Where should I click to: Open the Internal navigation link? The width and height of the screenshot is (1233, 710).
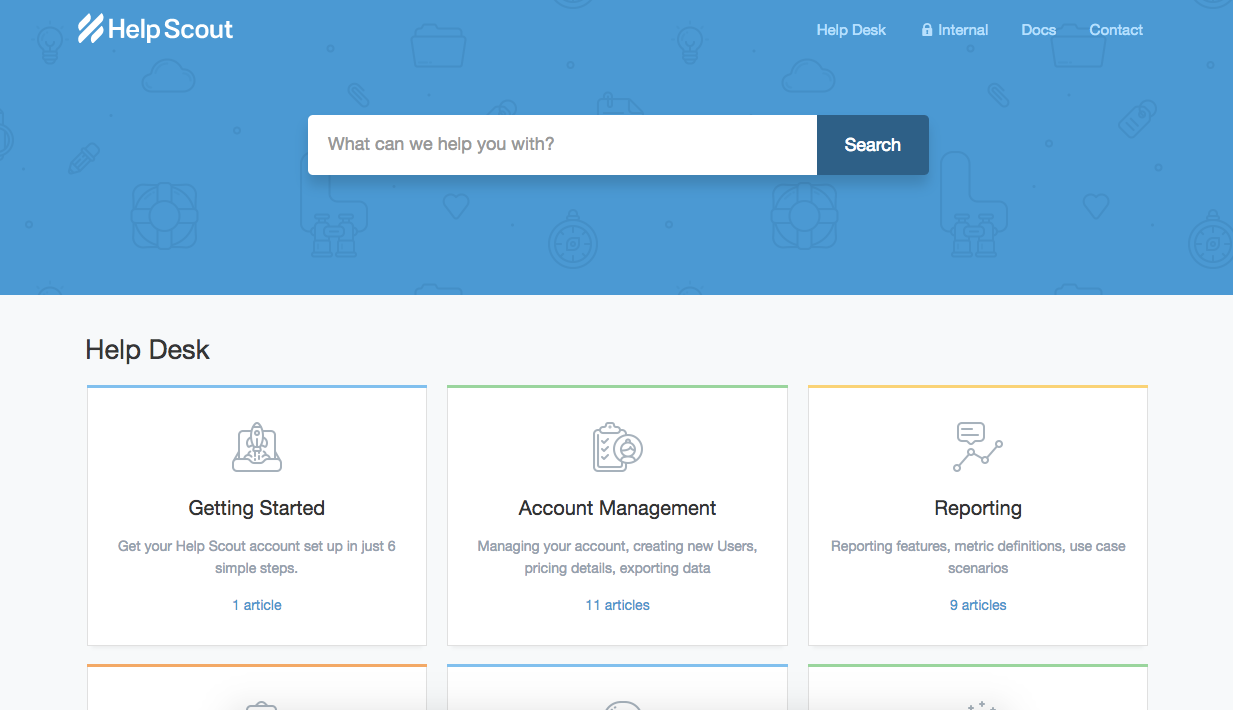tap(963, 30)
